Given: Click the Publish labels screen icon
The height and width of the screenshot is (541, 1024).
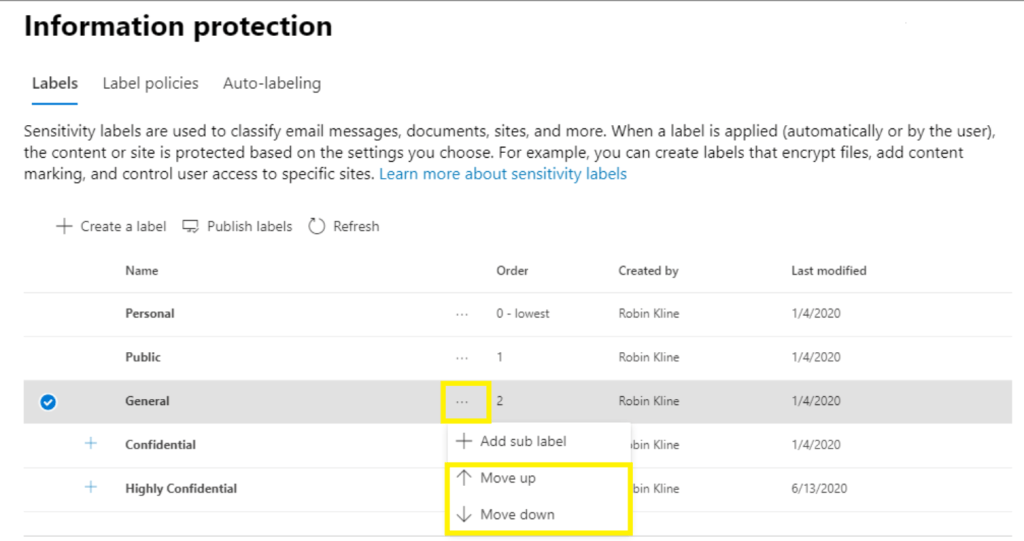Looking at the screenshot, I should pyautogui.click(x=190, y=226).
